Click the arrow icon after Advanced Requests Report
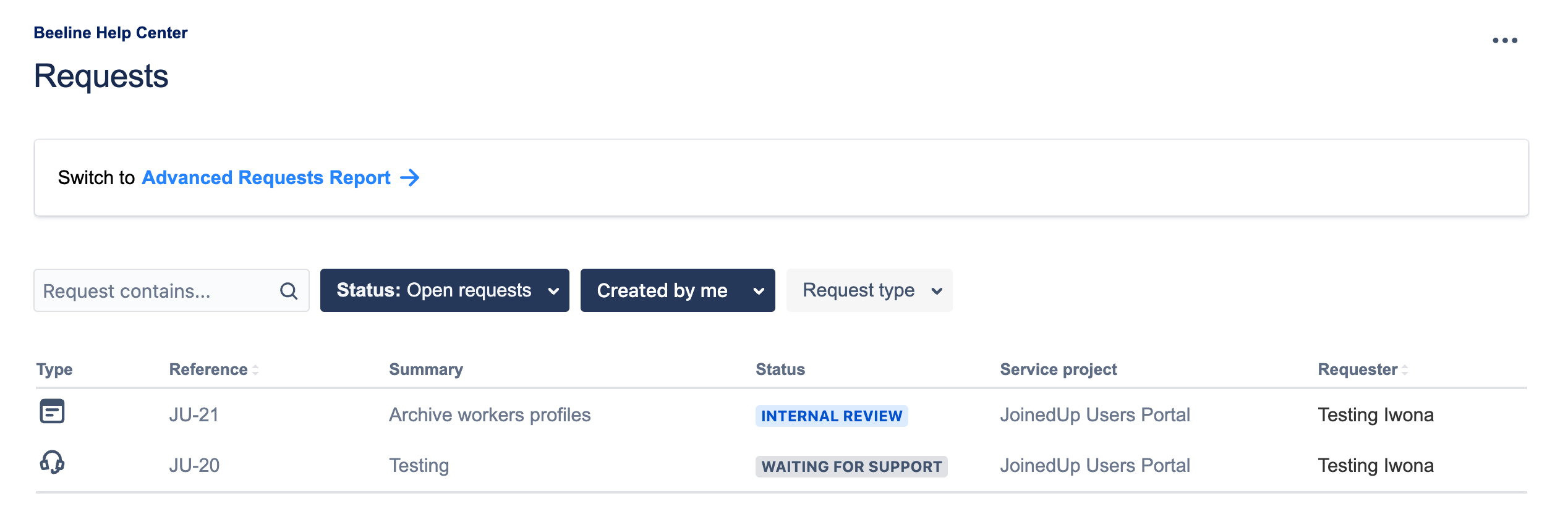 [x=410, y=178]
